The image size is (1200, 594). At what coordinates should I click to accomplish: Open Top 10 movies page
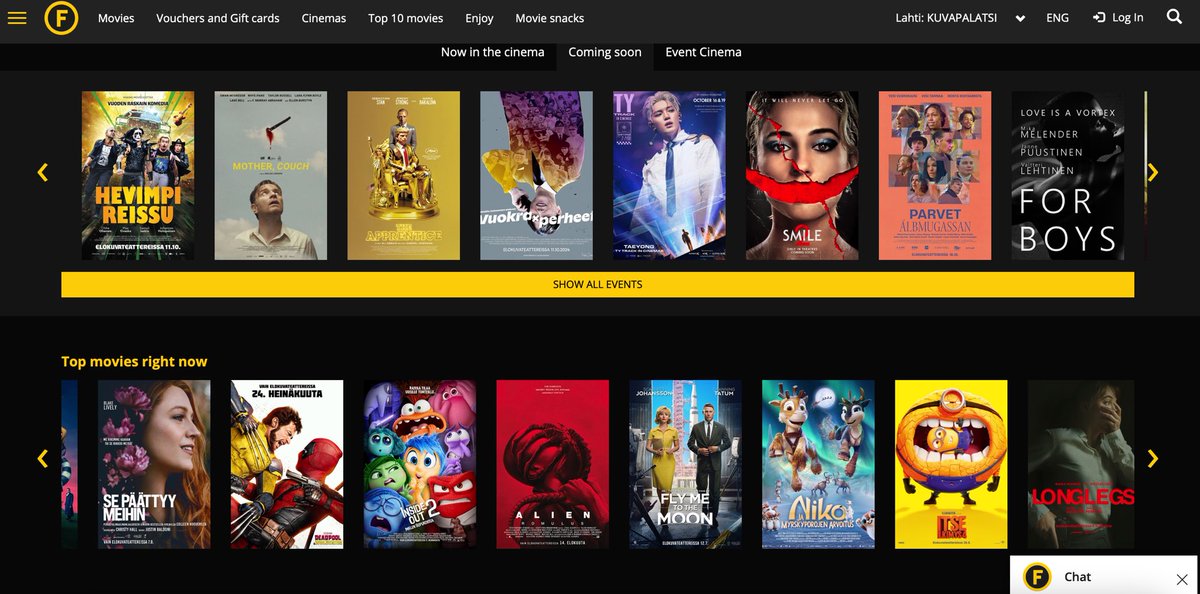click(x=405, y=18)
